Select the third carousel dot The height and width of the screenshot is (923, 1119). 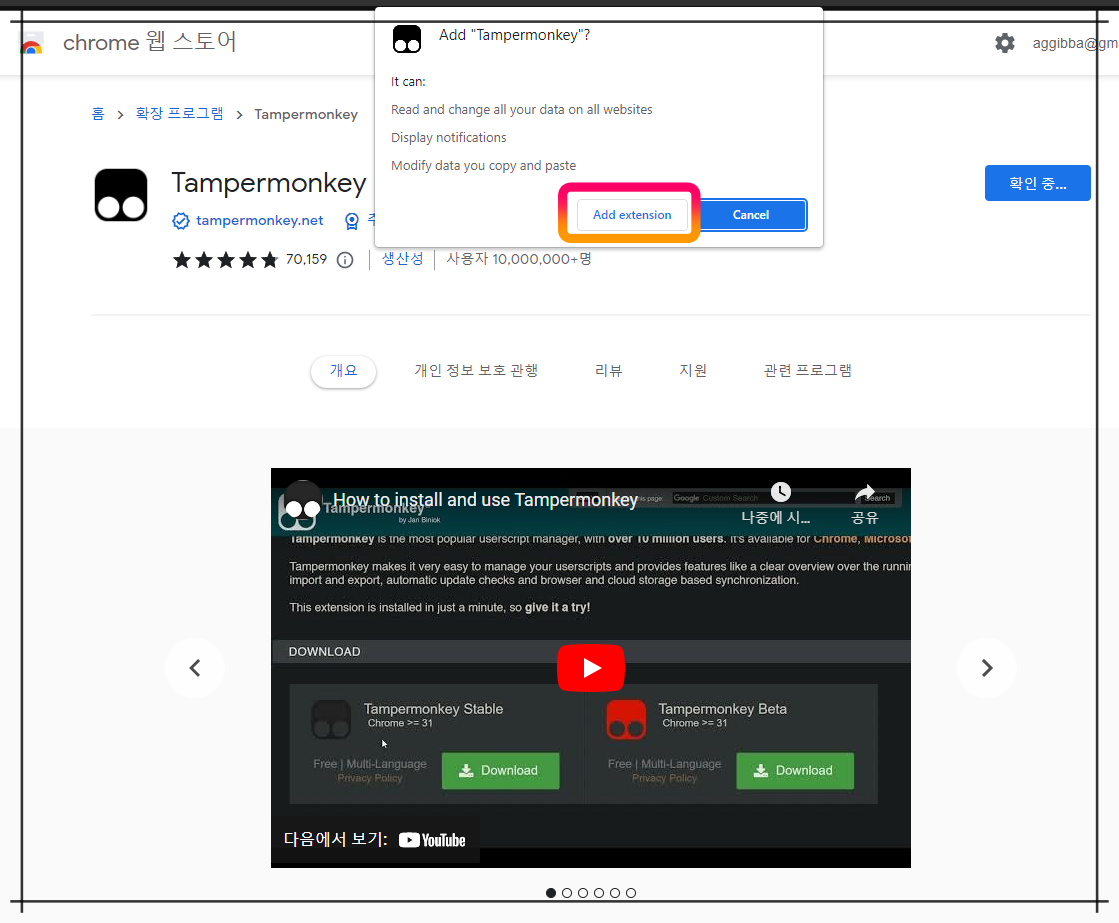(583, 893)
